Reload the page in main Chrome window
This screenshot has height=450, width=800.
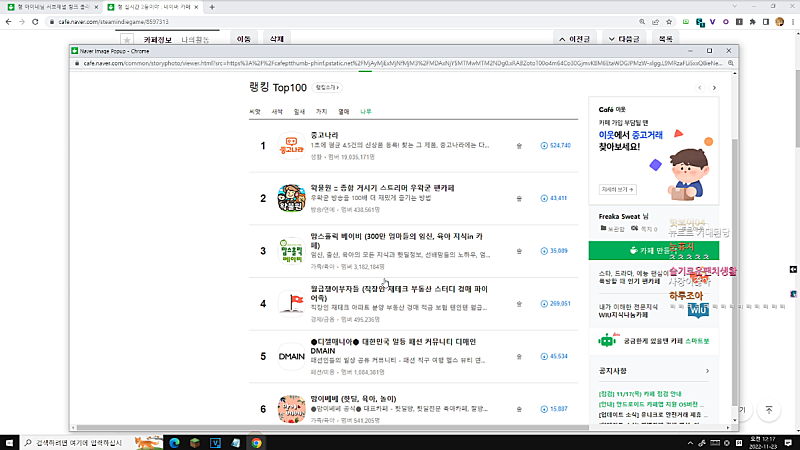pyautogui.click(x=35, y=22)
